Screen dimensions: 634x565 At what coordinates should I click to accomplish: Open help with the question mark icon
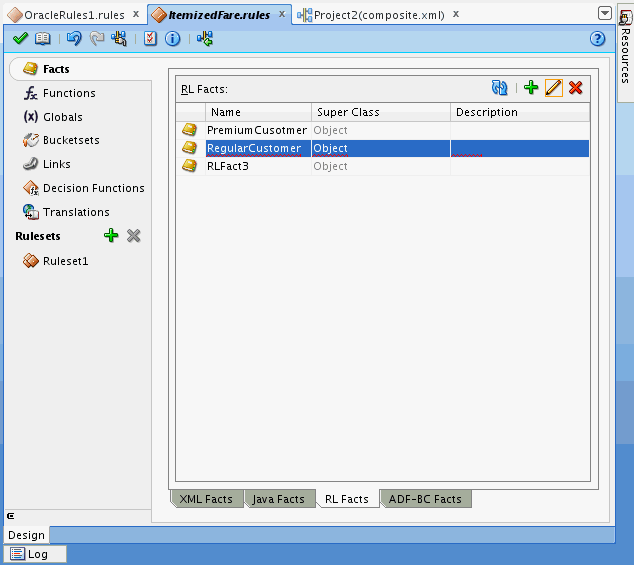(597, 39)
